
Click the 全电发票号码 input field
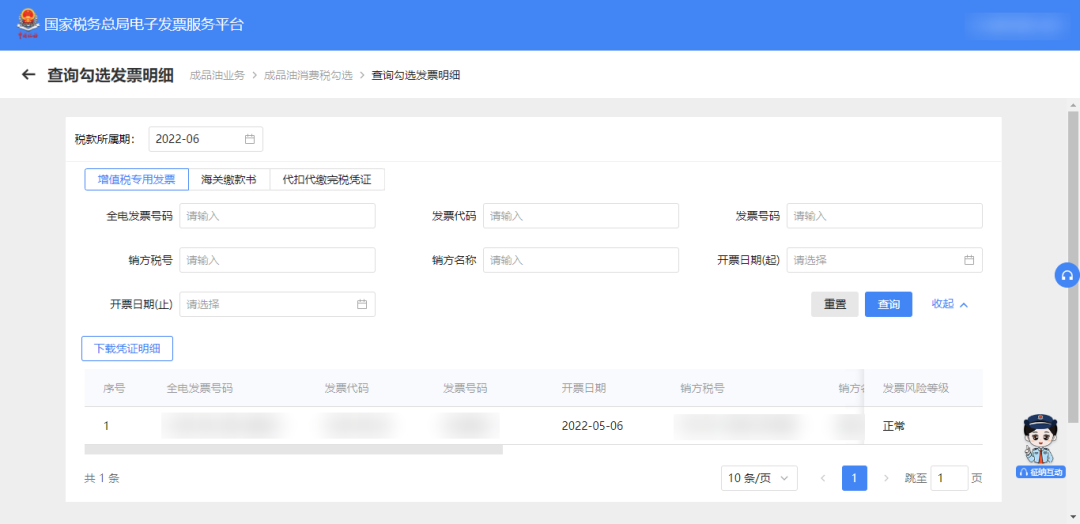[277, 216]
